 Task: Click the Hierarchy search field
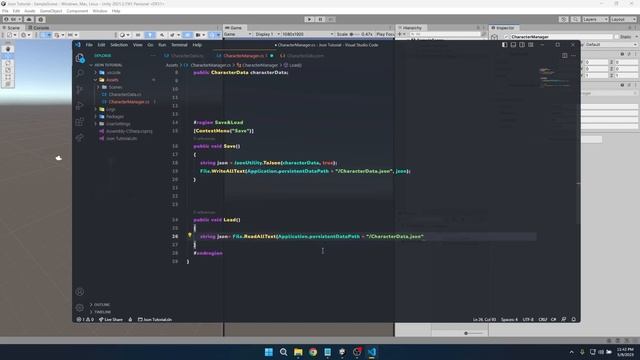tap(445, 34)
